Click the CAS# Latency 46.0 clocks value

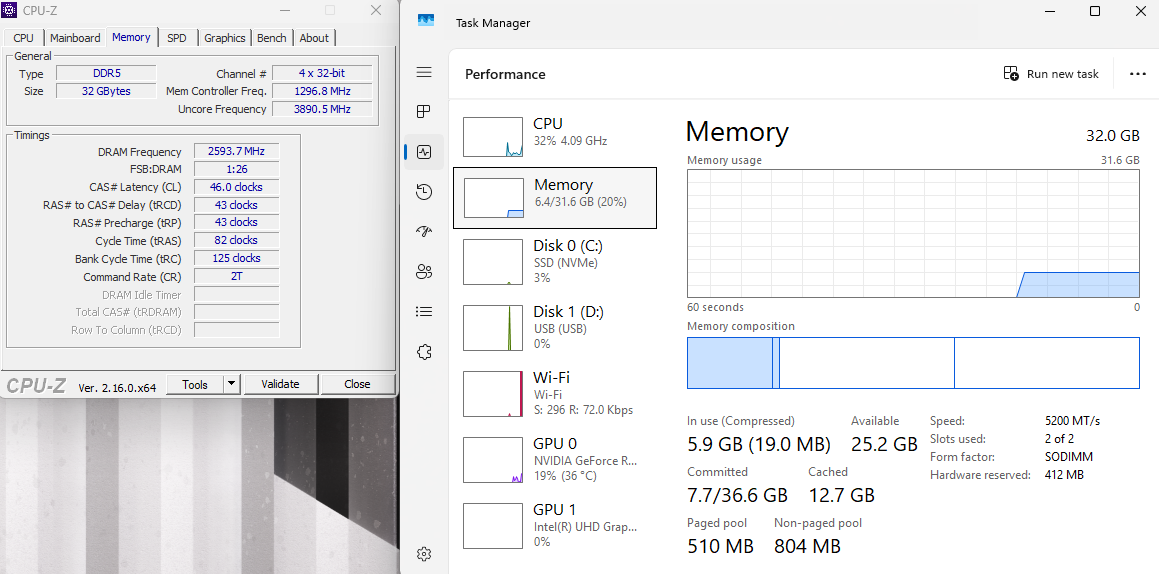[x=237, y=187]
